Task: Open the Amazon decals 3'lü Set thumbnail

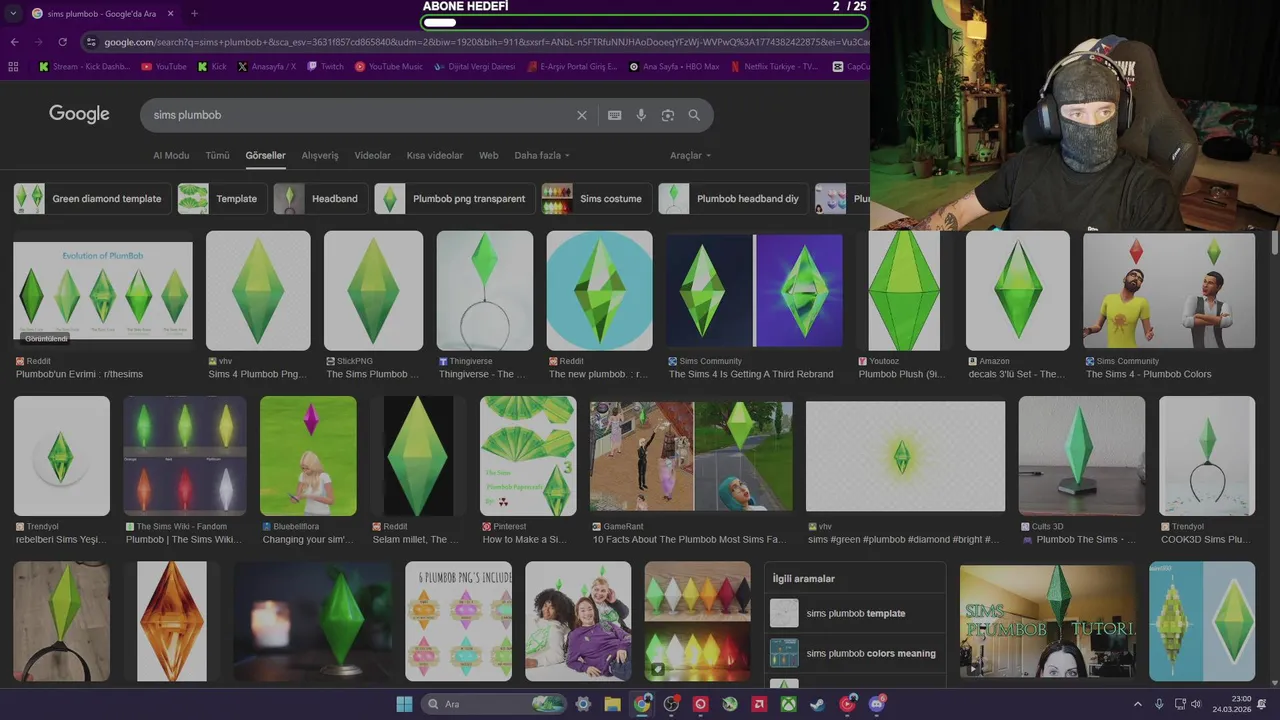Action: tap(1018, 291)
